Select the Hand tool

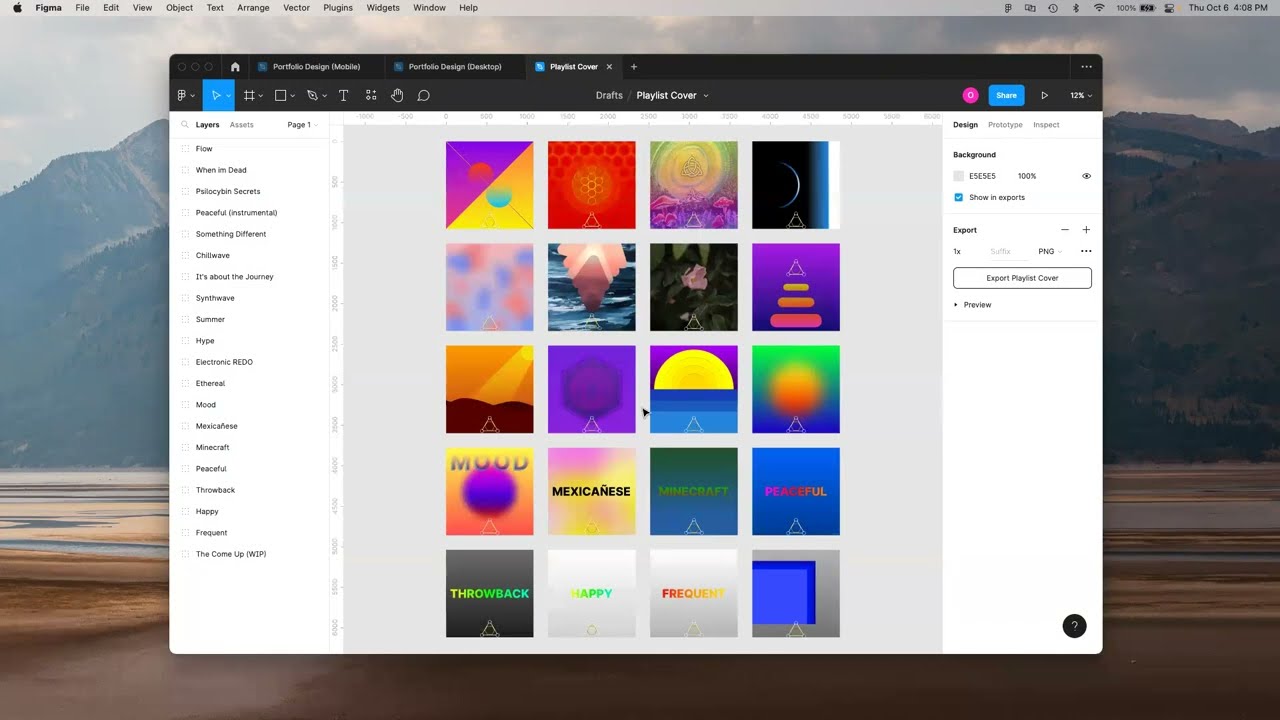(x=397, y=95)
